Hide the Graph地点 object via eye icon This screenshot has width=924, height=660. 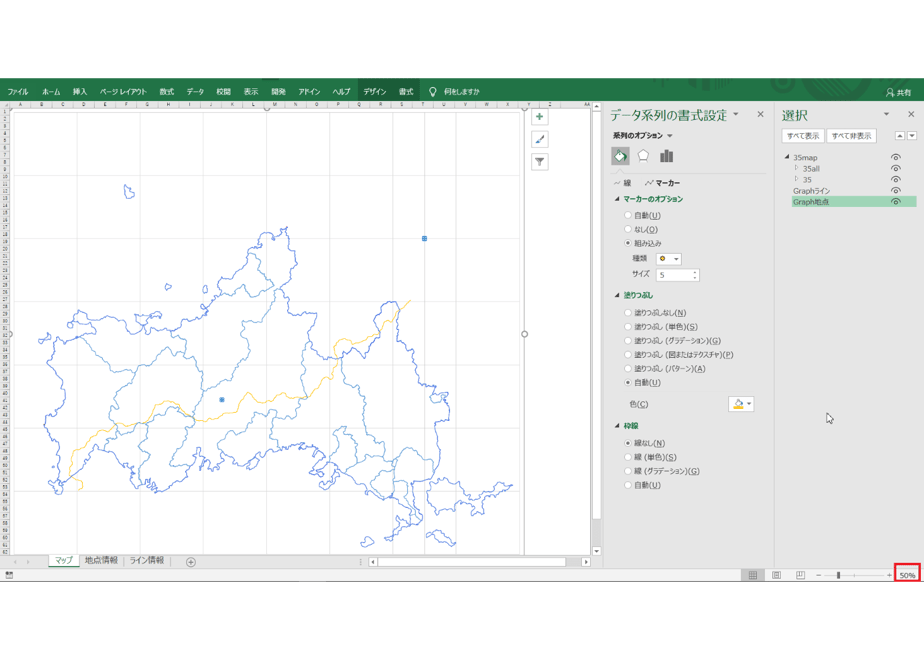[x=896, y=202]
